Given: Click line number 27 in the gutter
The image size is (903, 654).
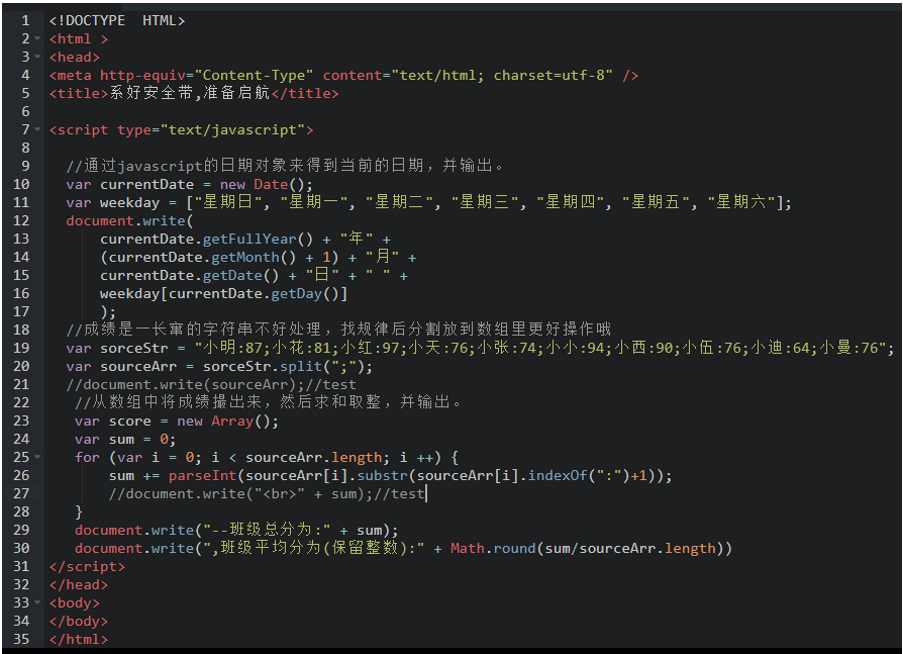Looking at the screenshot, I should (x=21, y=493).
